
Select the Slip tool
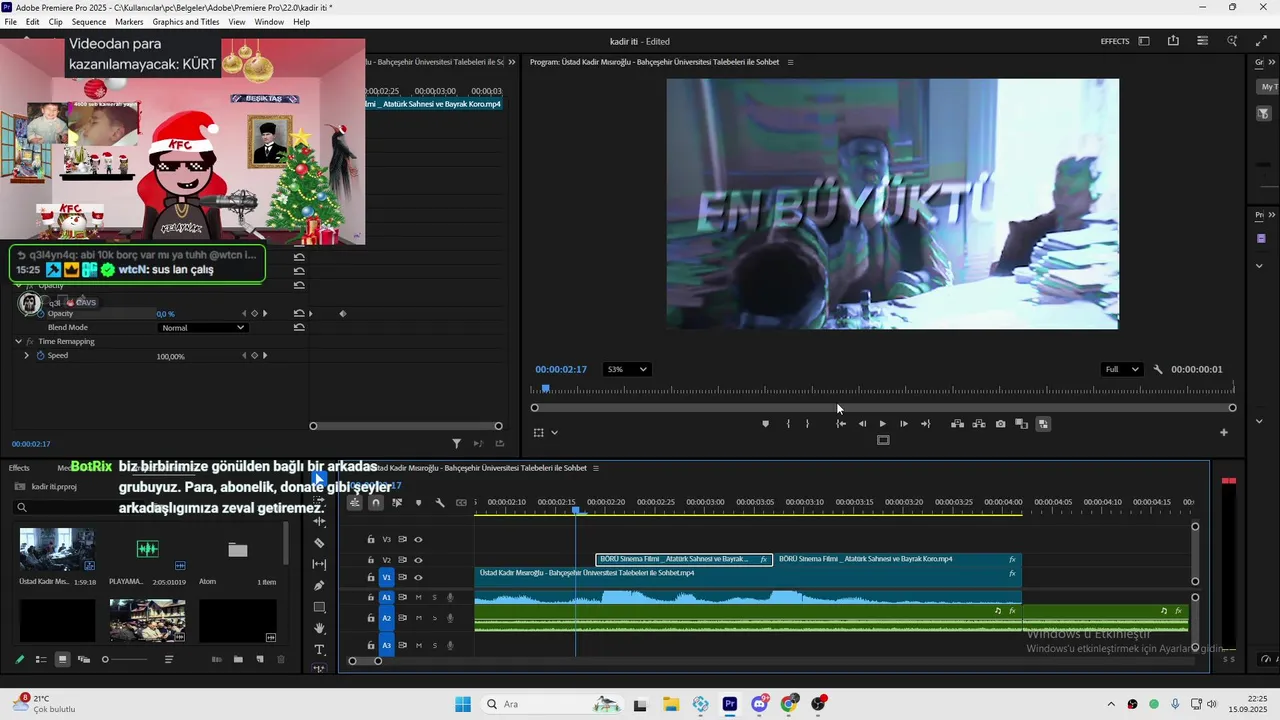pyautogui.click(x=319, y=564)
